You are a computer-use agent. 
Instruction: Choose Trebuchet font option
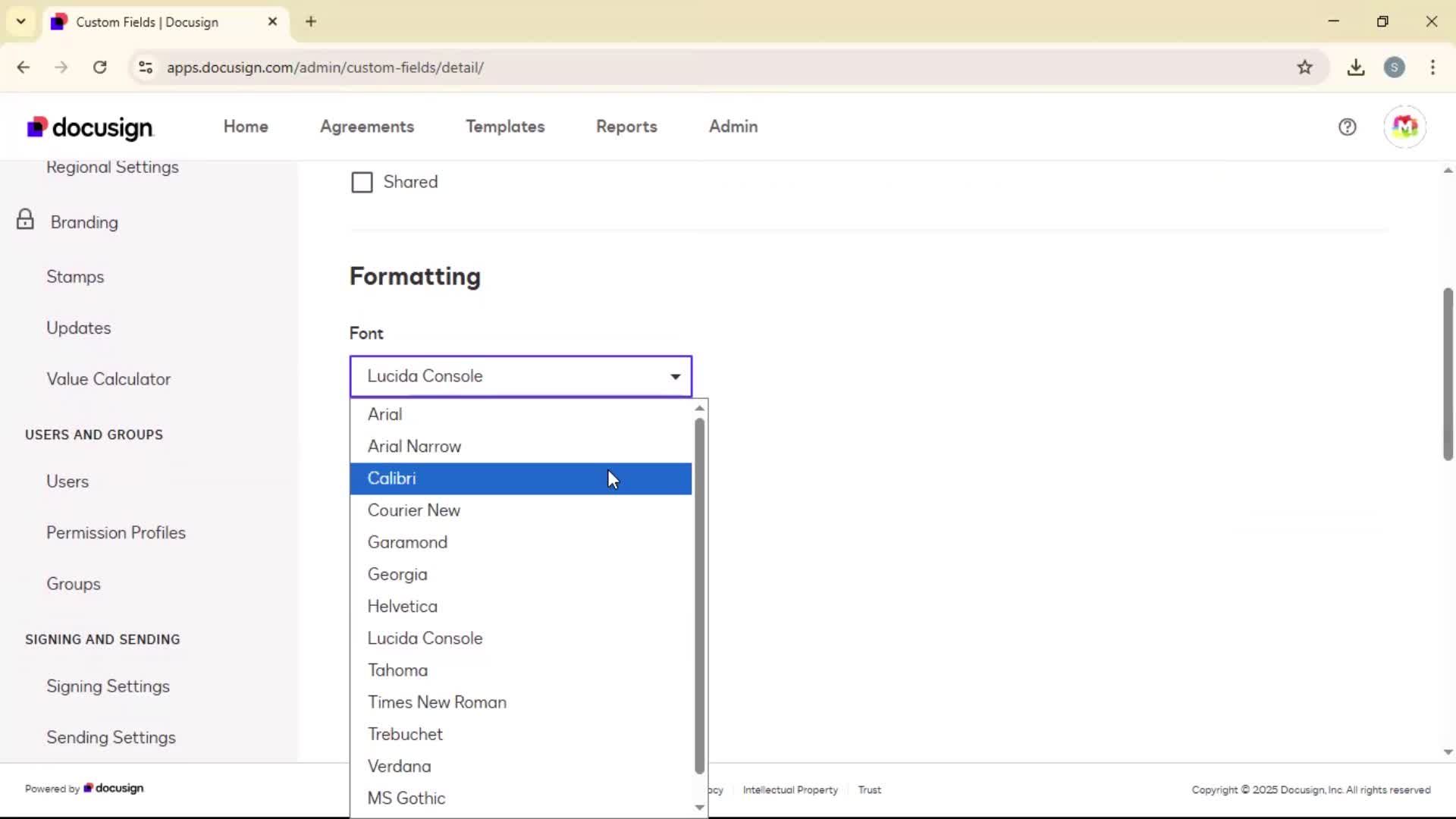pos(521,734)
